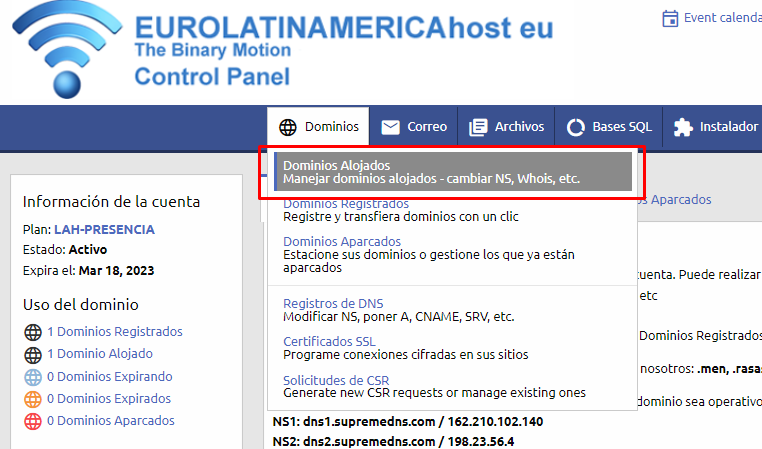Click the documents icon for Archivos
This screenshot has width=762, height=449.
[x=478, y=127]
